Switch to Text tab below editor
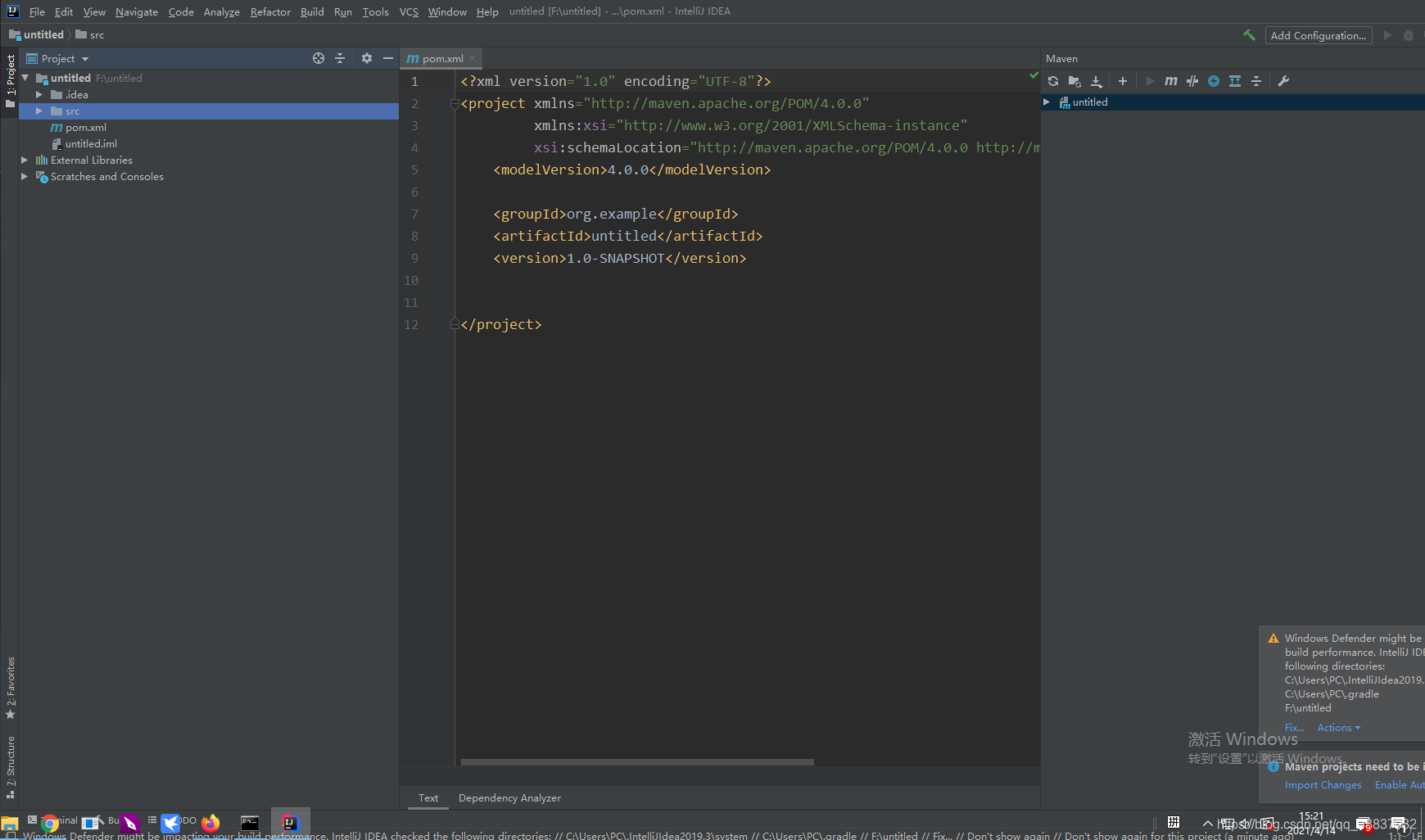 (428, 798)
